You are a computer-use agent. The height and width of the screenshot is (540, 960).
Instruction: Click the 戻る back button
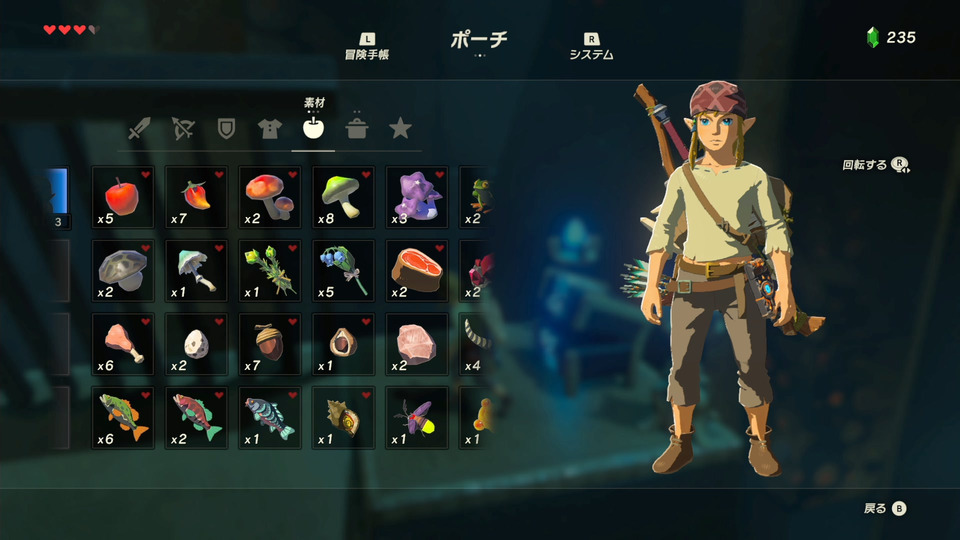pos(885,508)
